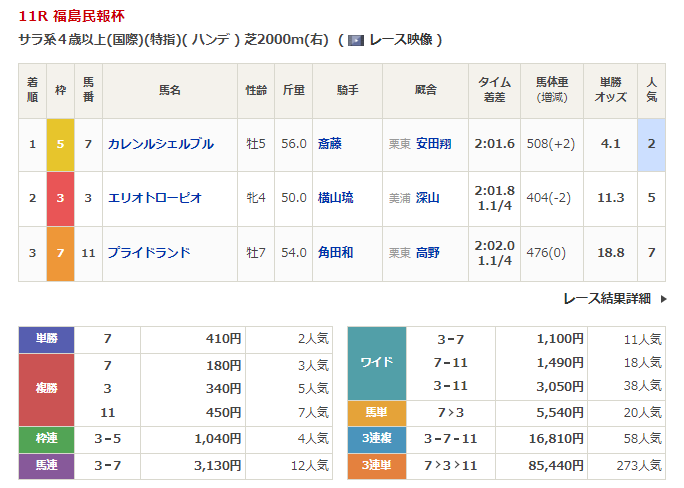Image resolution: width=684 pixels, height=488 pixels.
Task: Open horse カレンルシェルブル page
Action: [160, 144]
